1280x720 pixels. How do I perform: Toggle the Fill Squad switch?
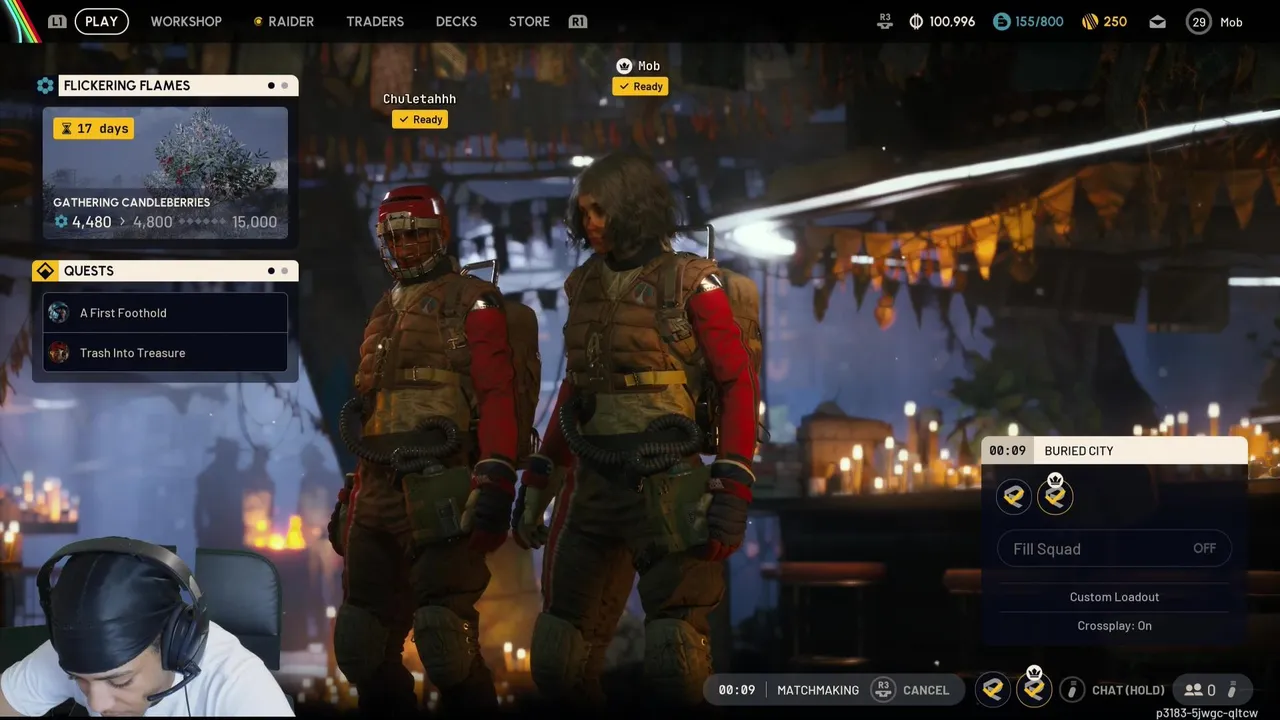click(x=1114, y=548)
